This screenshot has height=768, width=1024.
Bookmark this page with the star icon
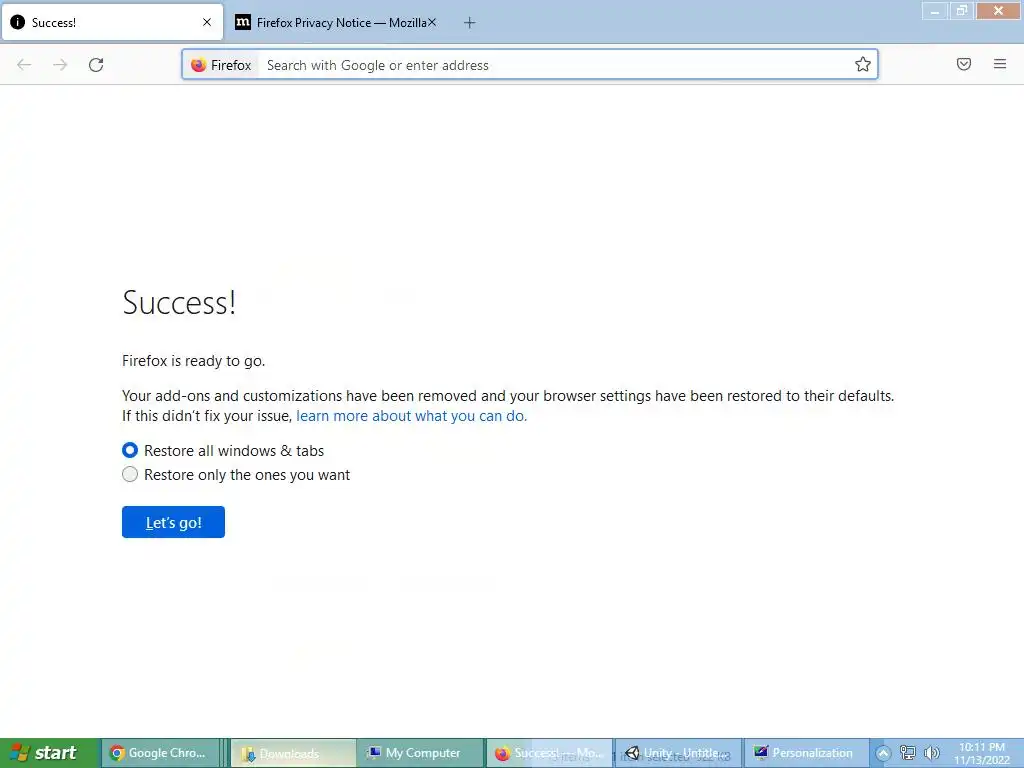pyautogui.click(x=863, y=64)
